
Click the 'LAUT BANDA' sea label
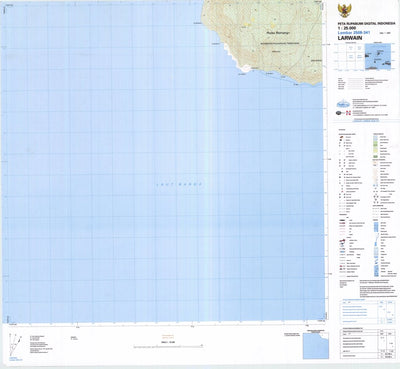point(179,184)
